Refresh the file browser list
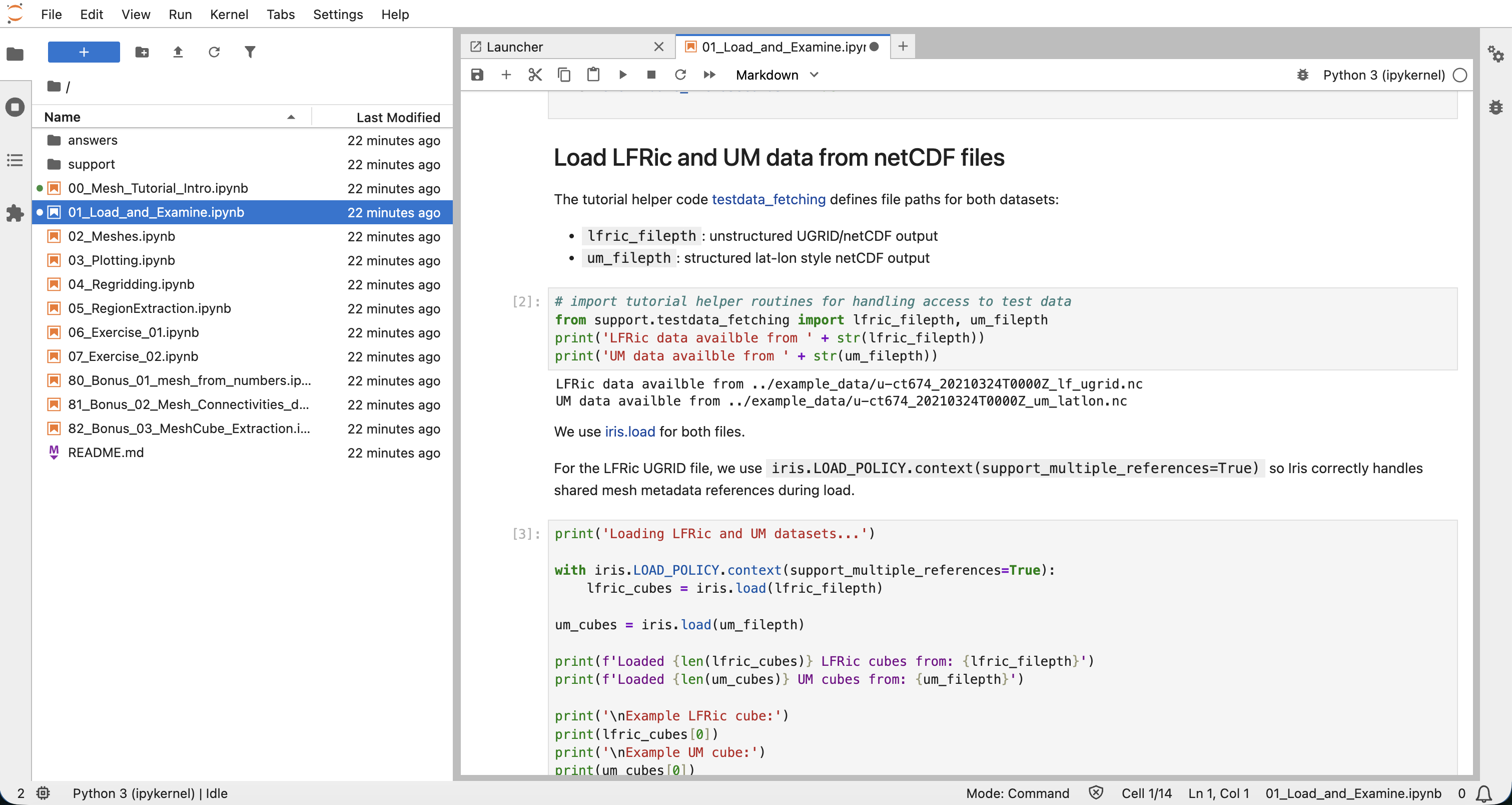Image resolution: width=1512 pixels, height=805 pixels. (214, 52)
